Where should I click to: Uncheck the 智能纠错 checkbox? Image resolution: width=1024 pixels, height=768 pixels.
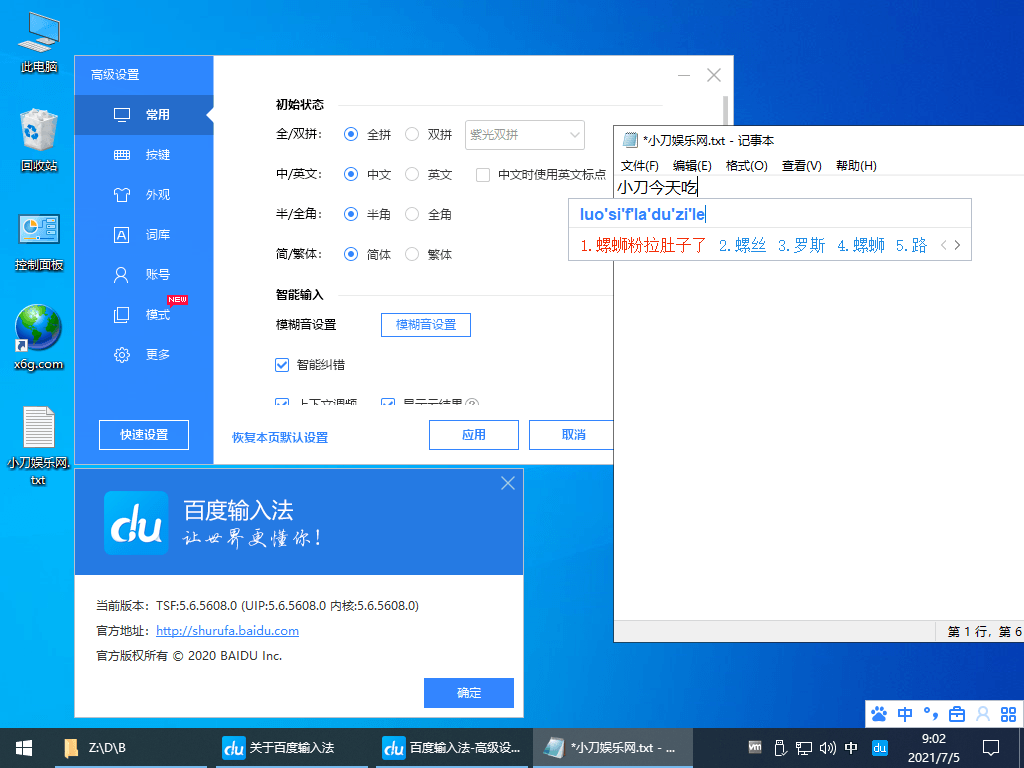click(282, 365)
